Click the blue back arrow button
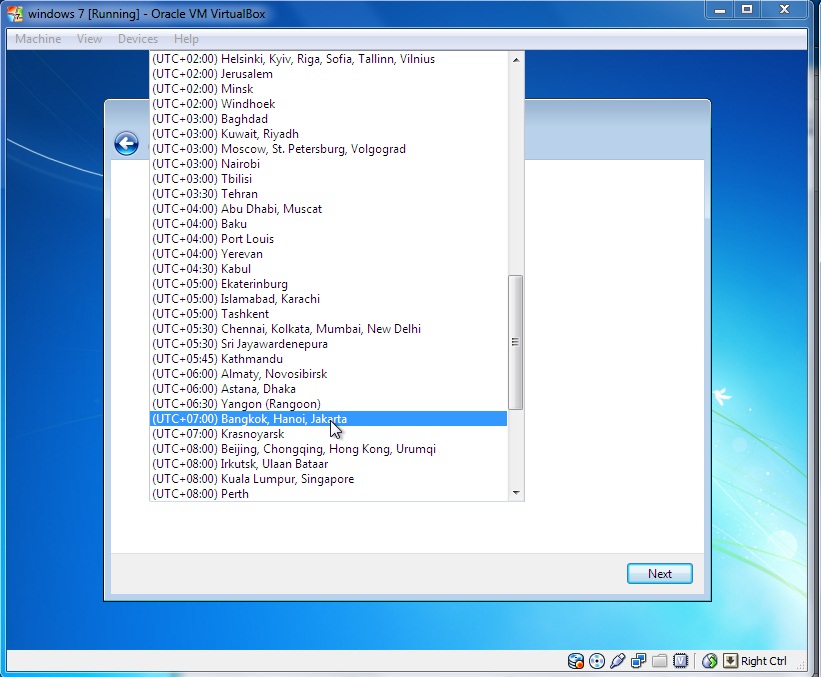This screenshot has width=821, height=677. coord(126,143)
